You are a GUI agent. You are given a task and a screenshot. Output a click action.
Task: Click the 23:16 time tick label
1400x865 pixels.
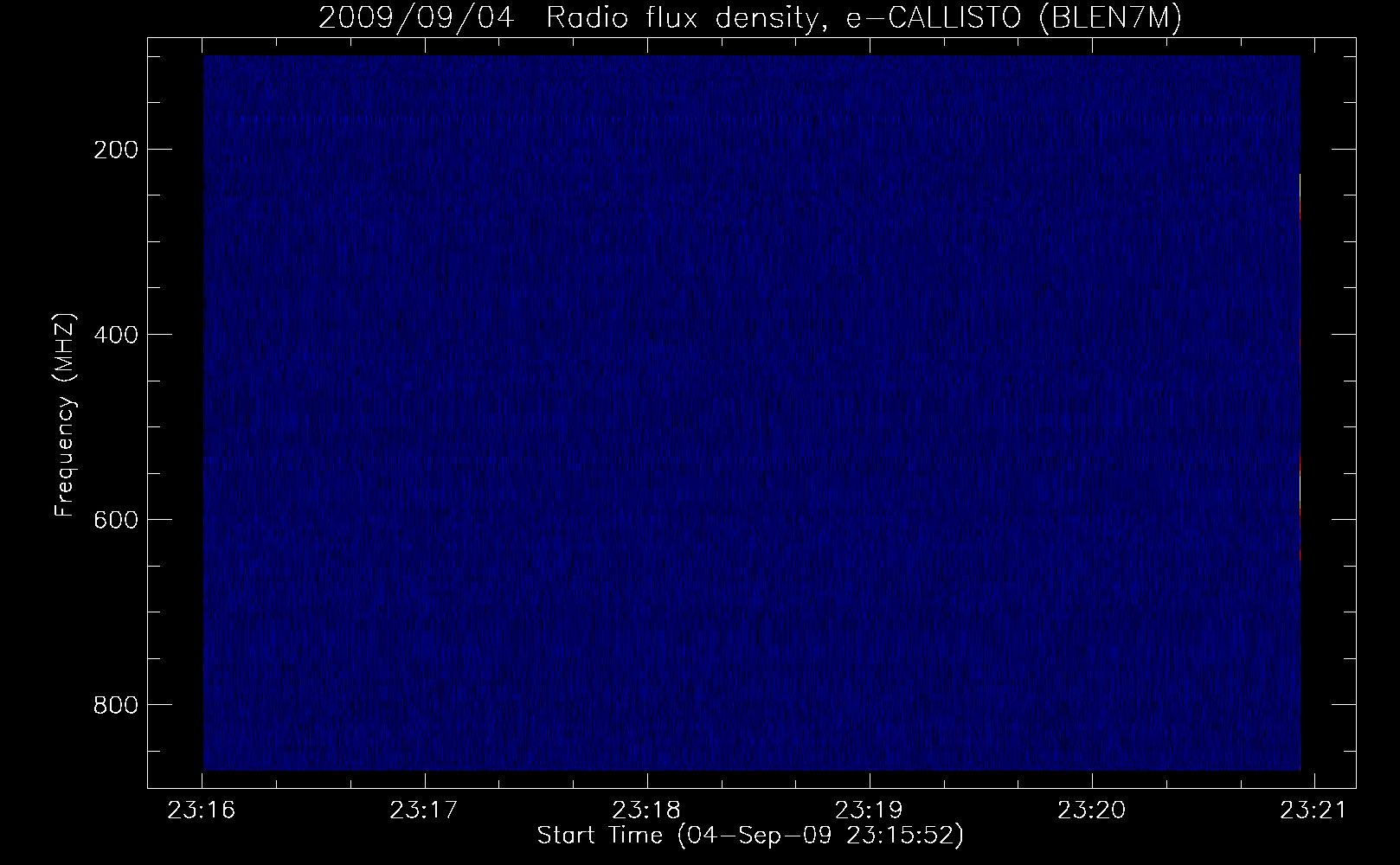[x=202, y=811]
